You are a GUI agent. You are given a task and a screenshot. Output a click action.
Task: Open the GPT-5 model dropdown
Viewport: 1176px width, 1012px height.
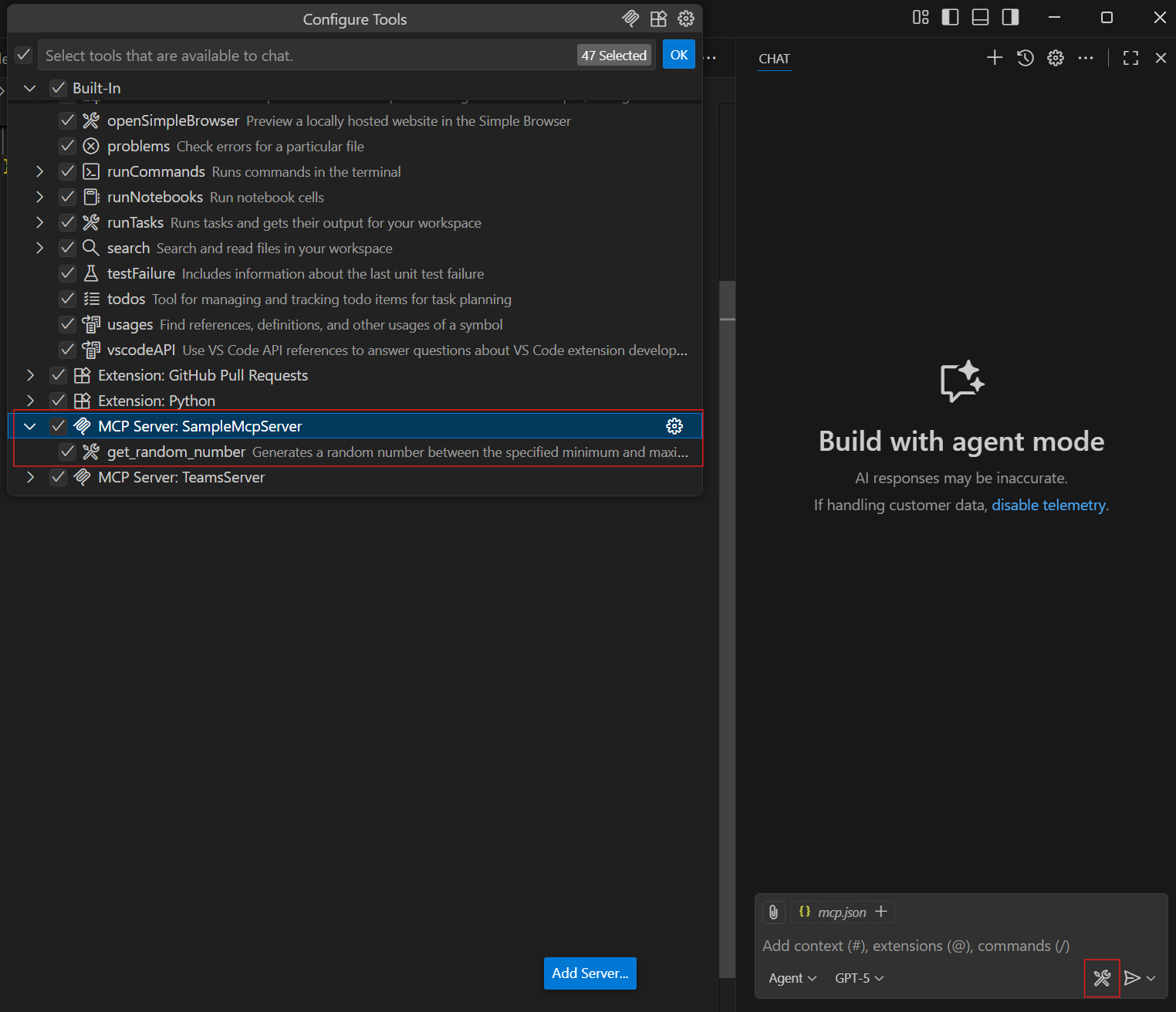[x=858, y=978]
